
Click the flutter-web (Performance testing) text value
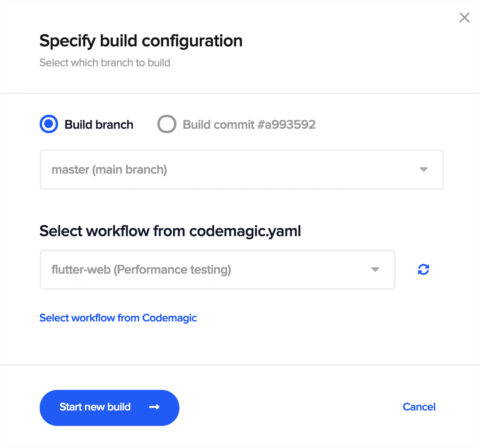point(141,269)
